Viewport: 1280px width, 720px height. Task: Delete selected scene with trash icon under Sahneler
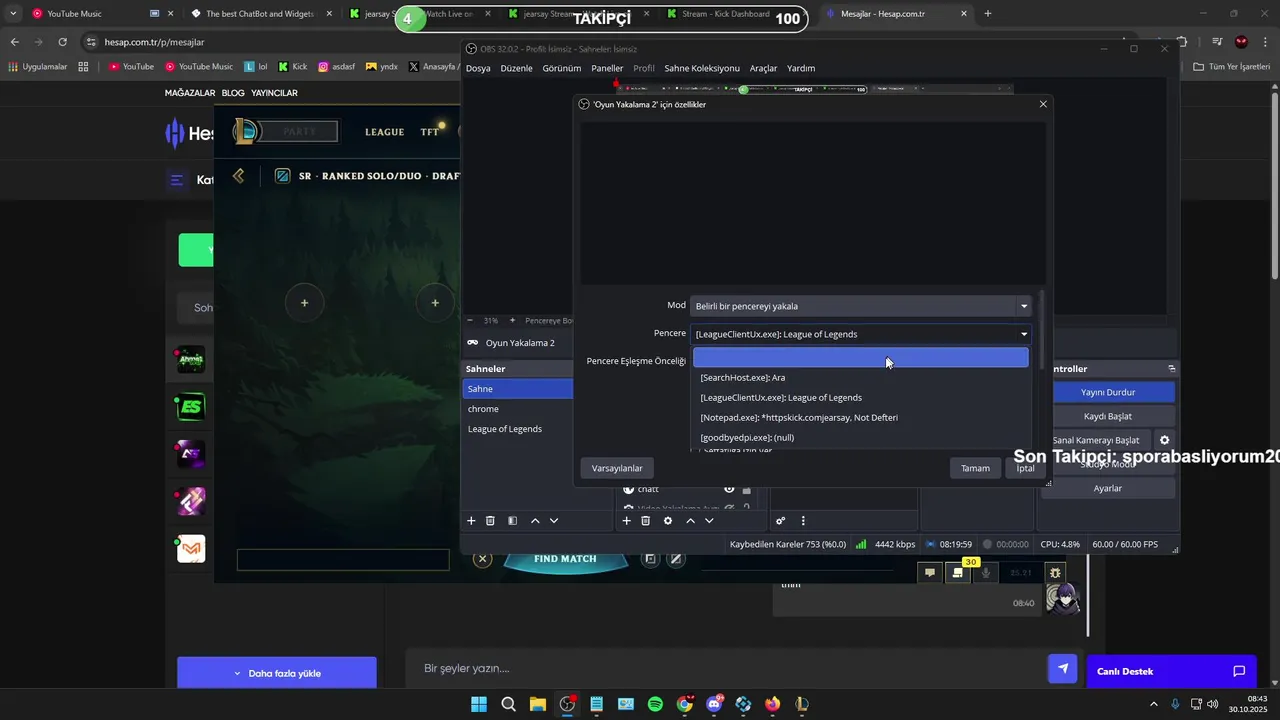click(490, 521)
